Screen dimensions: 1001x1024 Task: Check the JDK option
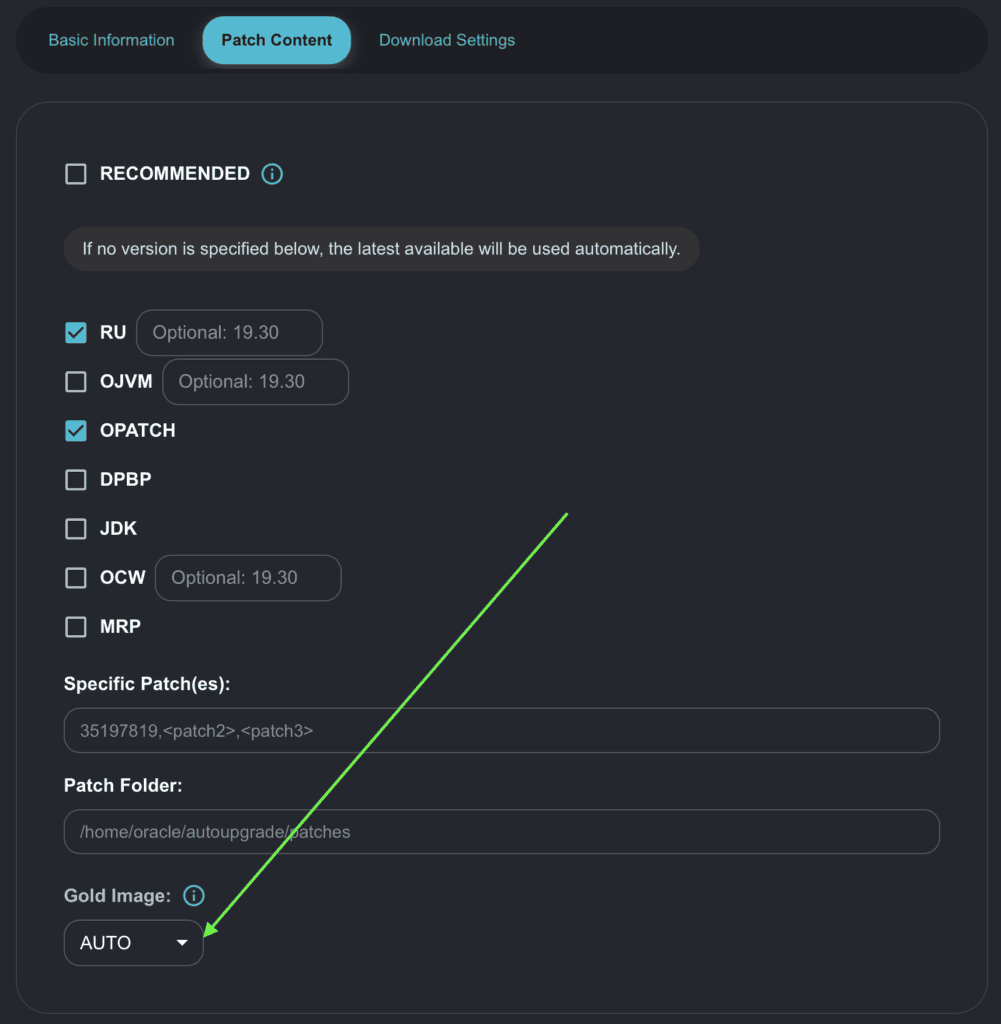pyautogui.click(x=76, y=529)
